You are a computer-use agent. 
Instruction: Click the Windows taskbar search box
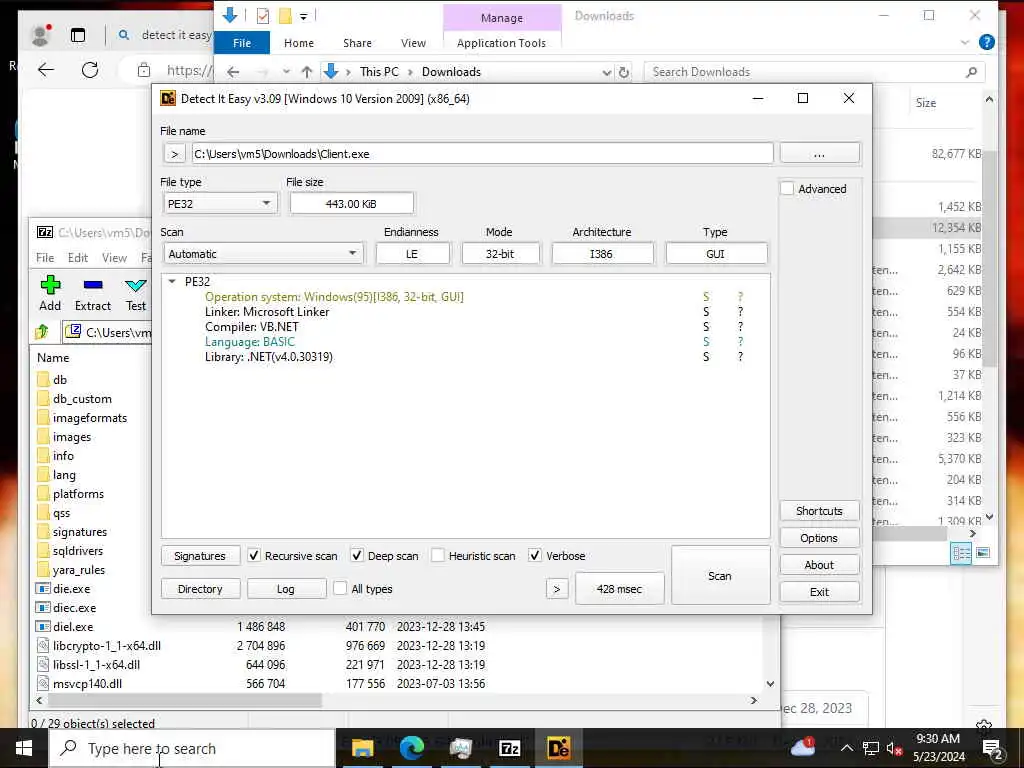pos(193,748)
